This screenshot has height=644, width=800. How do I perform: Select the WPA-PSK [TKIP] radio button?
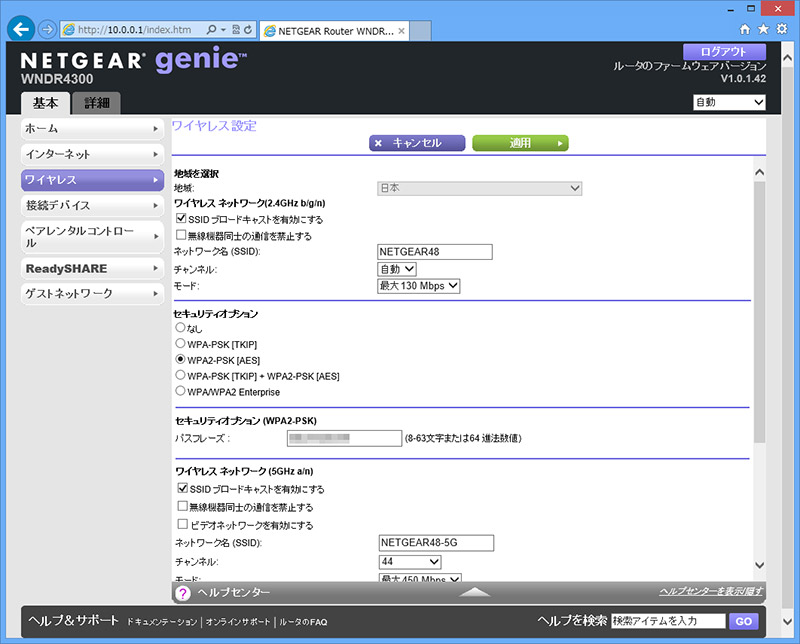click(x=180, y=343)
